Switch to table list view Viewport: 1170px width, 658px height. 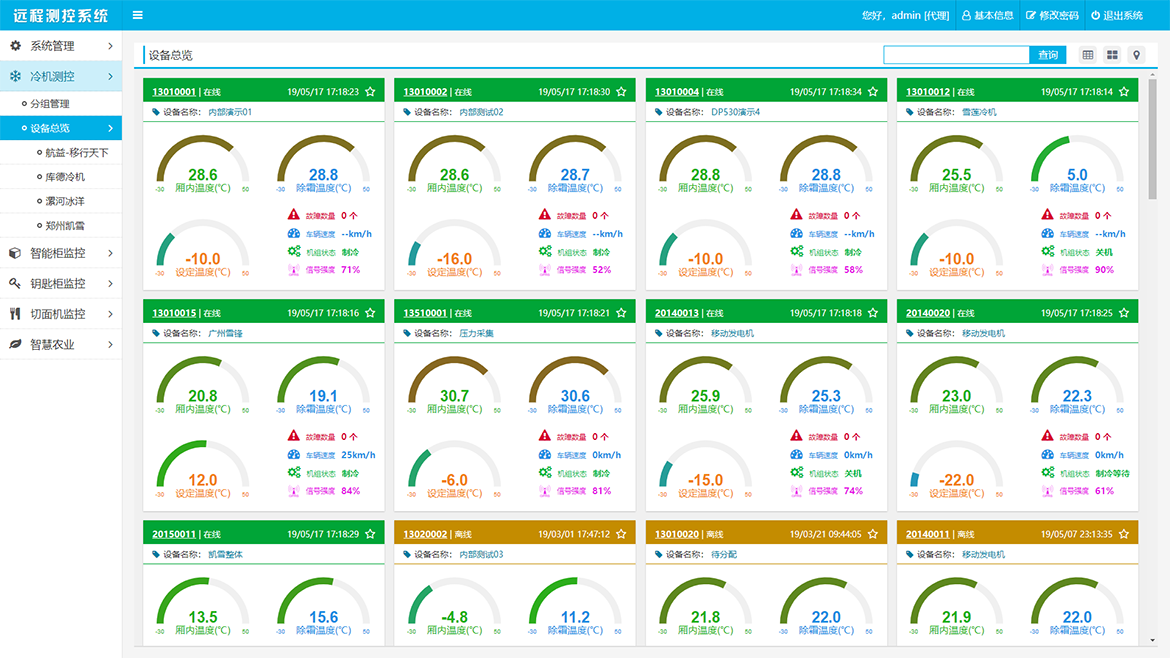(1088, 55)
